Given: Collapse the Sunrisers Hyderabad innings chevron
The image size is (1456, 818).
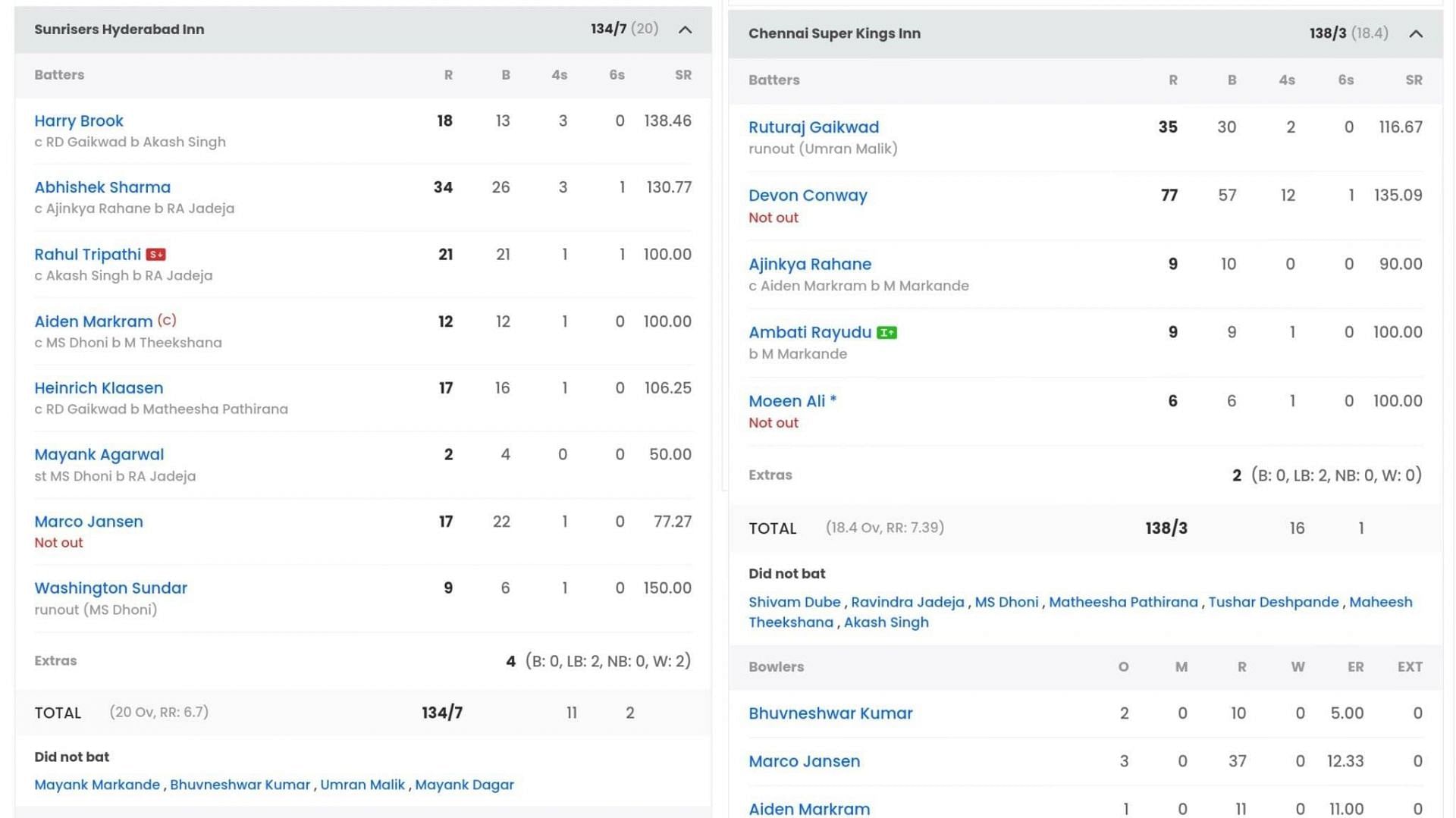Looking at the screenshot, I should click(685, 30).
